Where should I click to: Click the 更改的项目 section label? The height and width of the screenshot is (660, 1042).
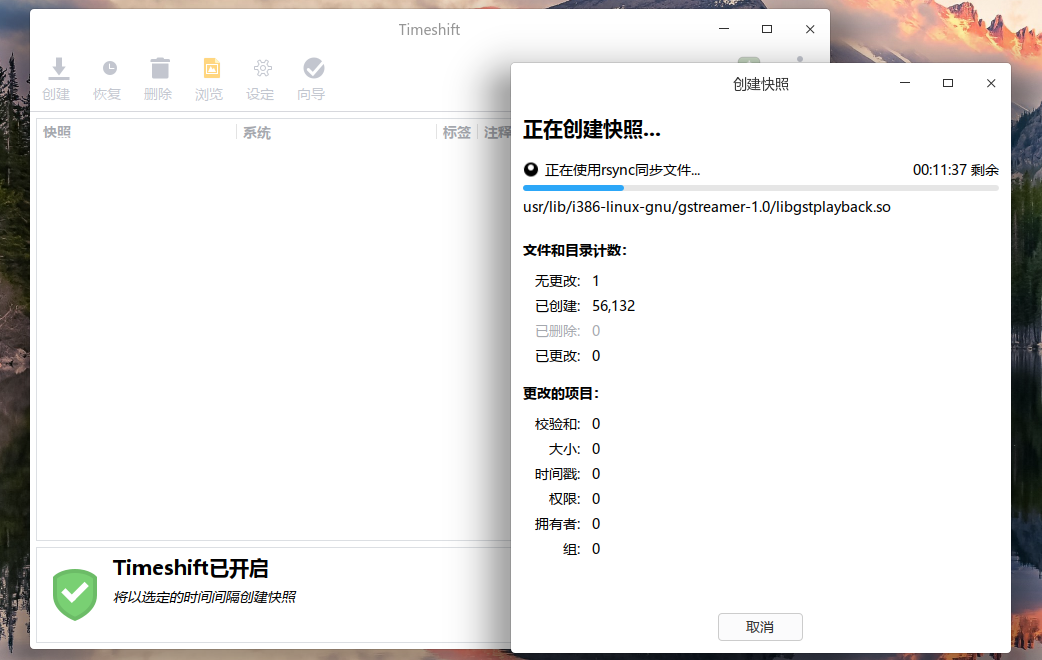click(561, 393)
